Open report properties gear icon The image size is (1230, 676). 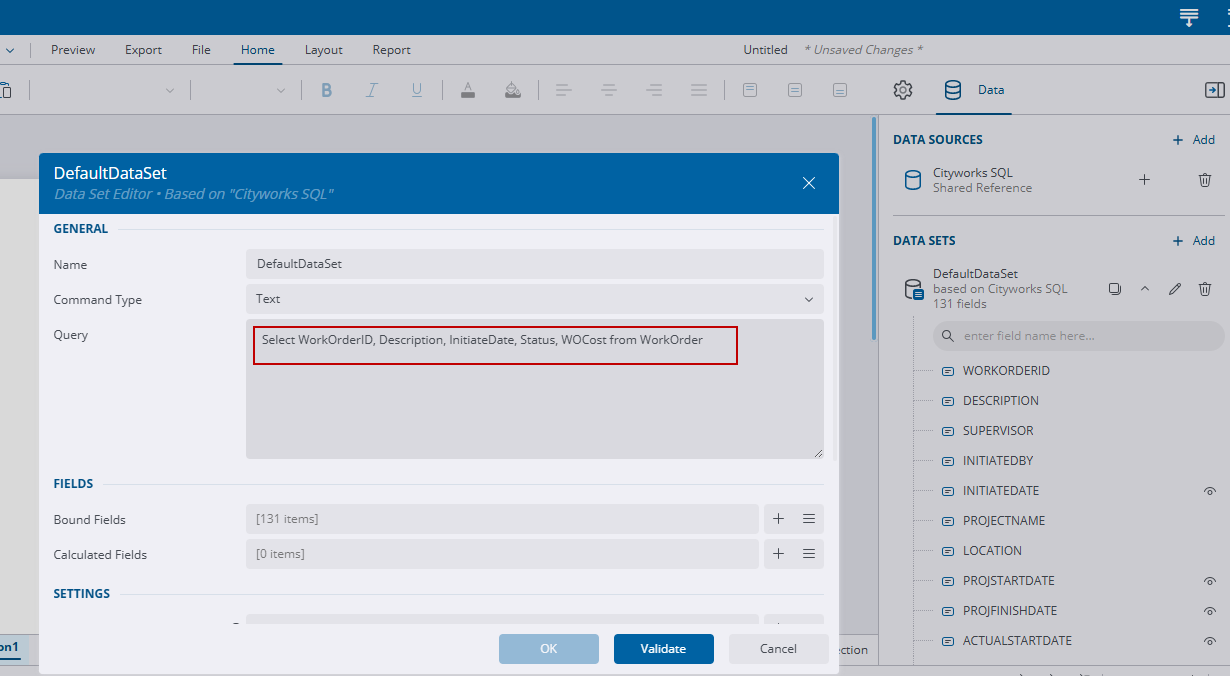(x=903, y=90)
